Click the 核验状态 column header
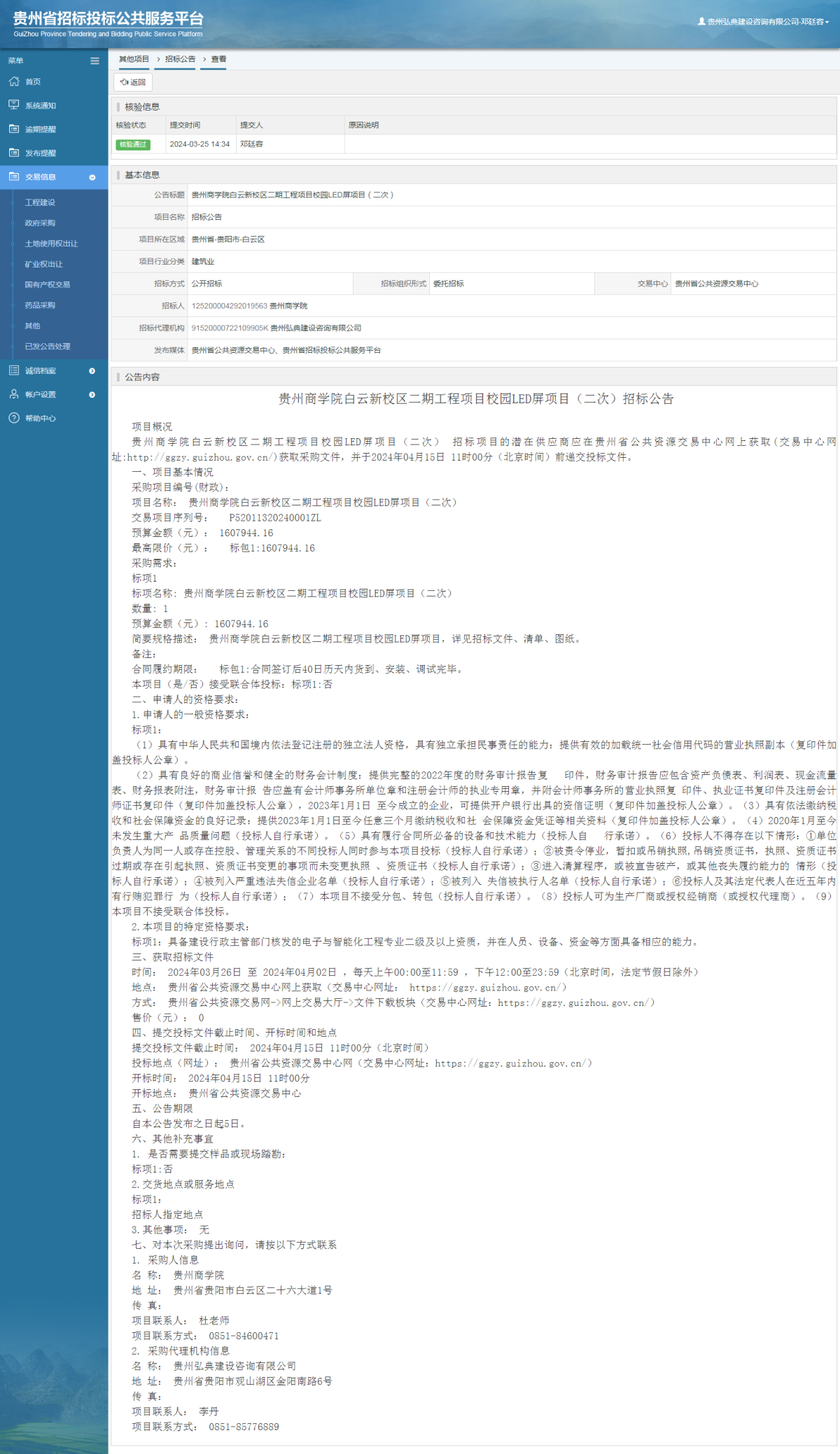 point(131,125)
